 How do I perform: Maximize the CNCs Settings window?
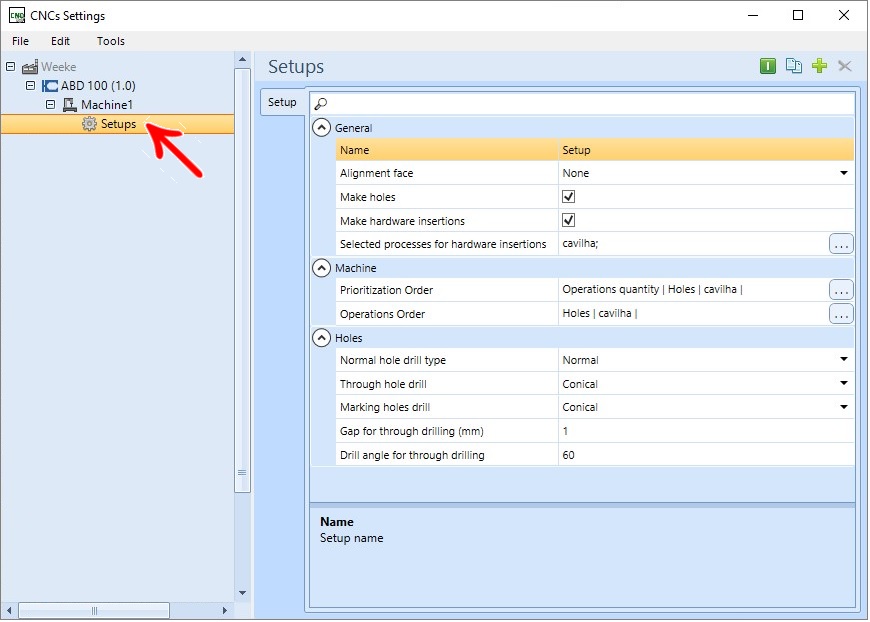pos(797,16)
